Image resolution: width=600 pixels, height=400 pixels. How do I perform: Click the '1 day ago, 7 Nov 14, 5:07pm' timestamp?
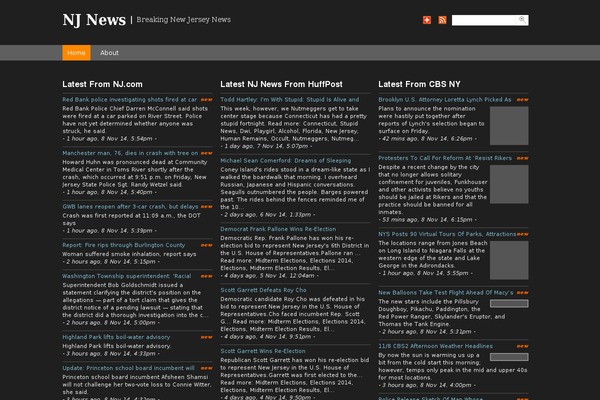click(x=266, y=146)
